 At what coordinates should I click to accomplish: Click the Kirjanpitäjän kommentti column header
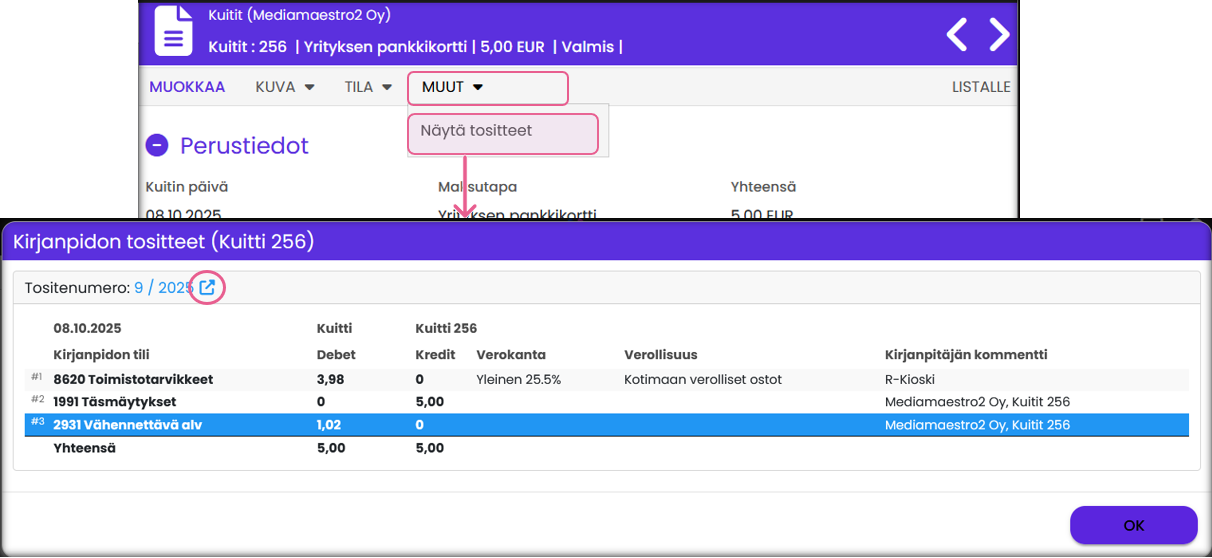(x=965, y=355)
